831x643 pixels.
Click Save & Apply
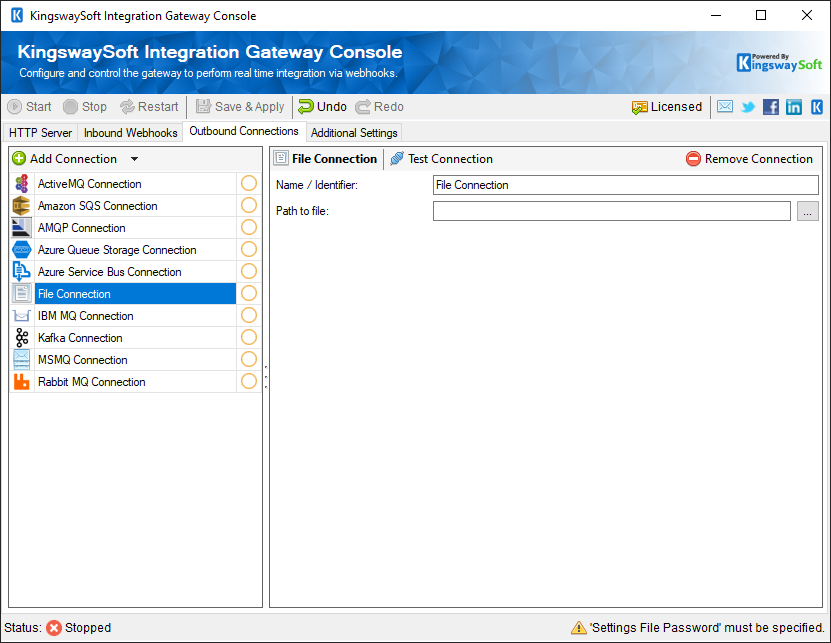[240, 107]
